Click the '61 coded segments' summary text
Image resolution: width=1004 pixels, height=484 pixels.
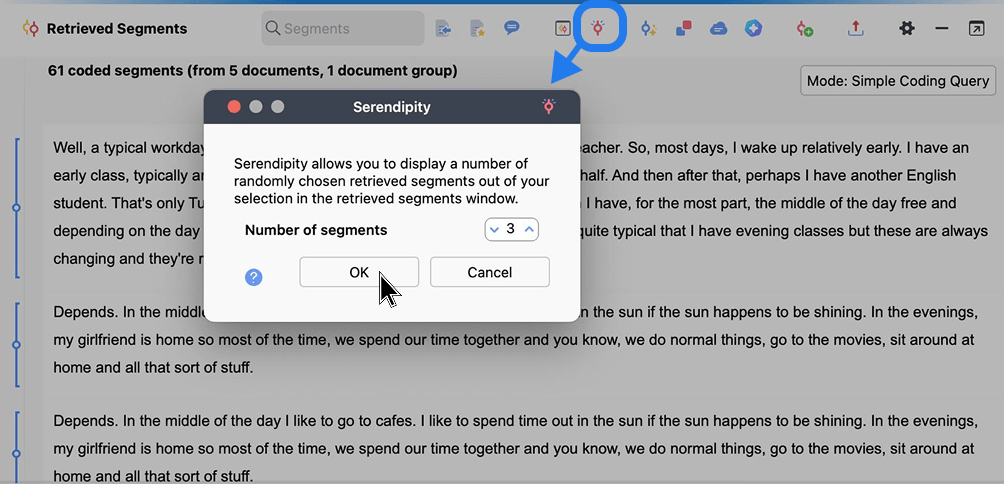point(252,70)
